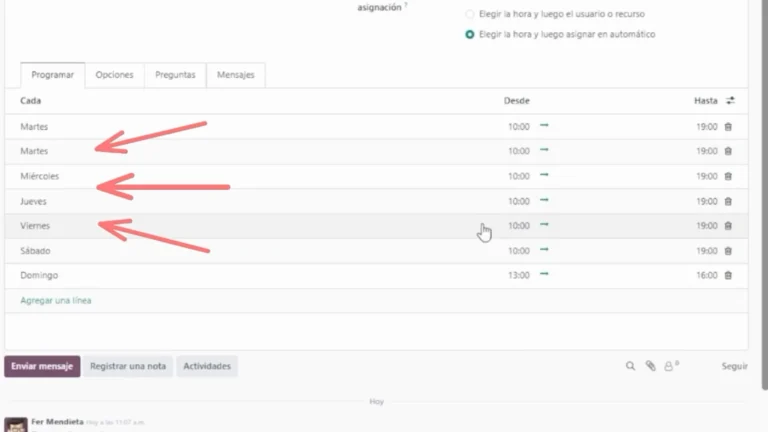Viewport: 768px width, 432px height.
Task: Switch to the Opciones tab
Action: 114,75
